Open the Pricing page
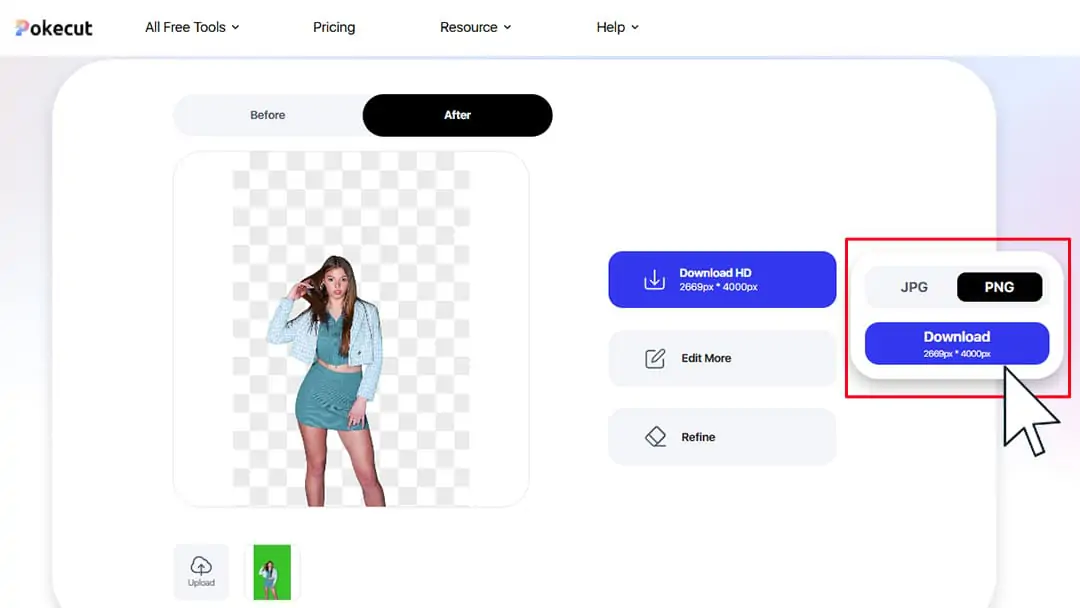Image resolution: width=1080 pixels, height=608 pixels. [334, 28]
